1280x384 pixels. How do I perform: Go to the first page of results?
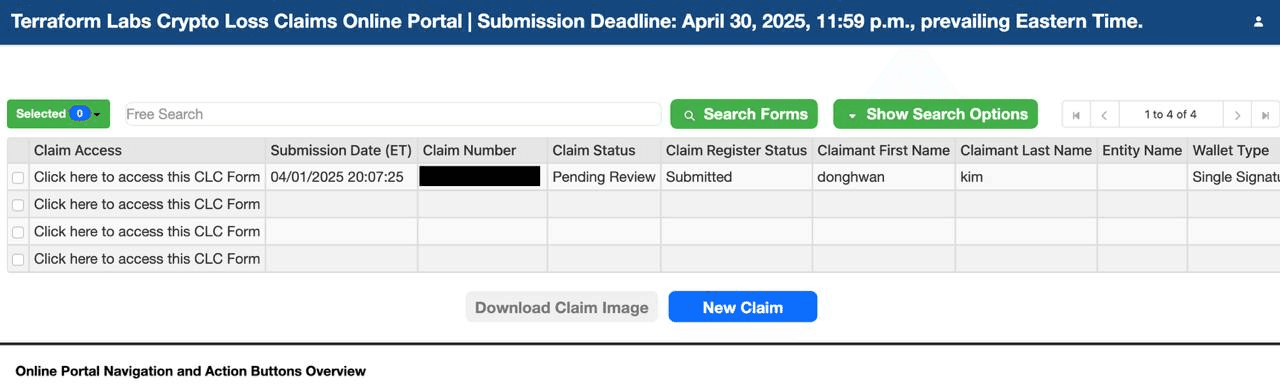(1076, 115)
